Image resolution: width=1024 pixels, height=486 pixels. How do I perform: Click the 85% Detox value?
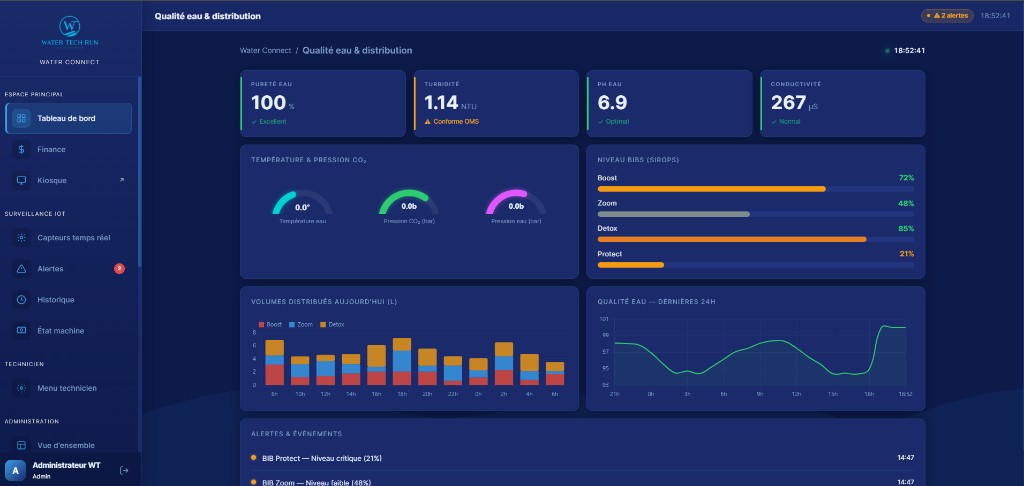[x=906, y=229]
